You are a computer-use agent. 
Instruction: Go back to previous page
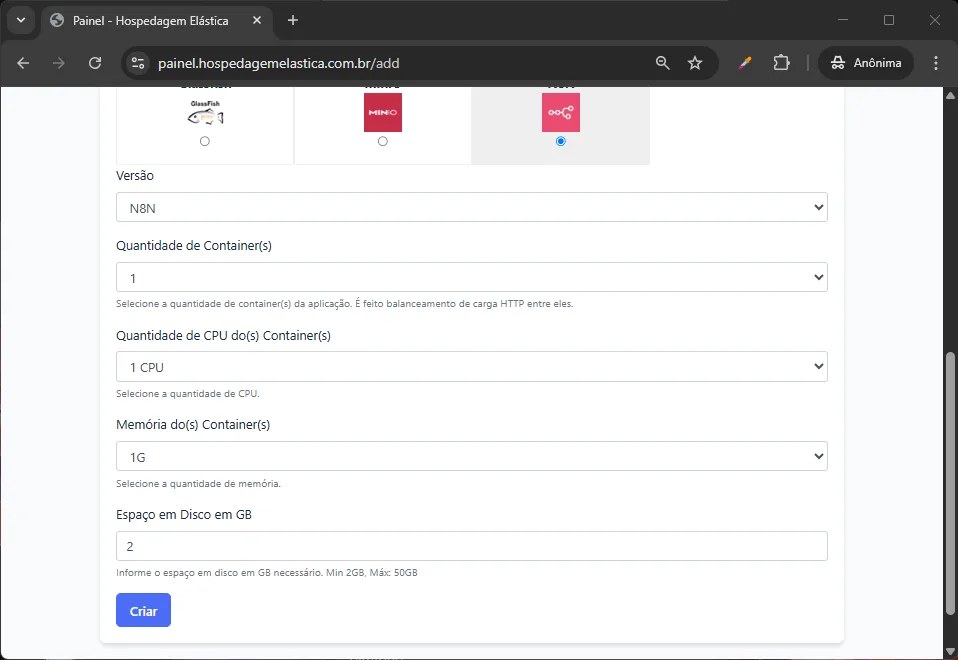point(23,63)
